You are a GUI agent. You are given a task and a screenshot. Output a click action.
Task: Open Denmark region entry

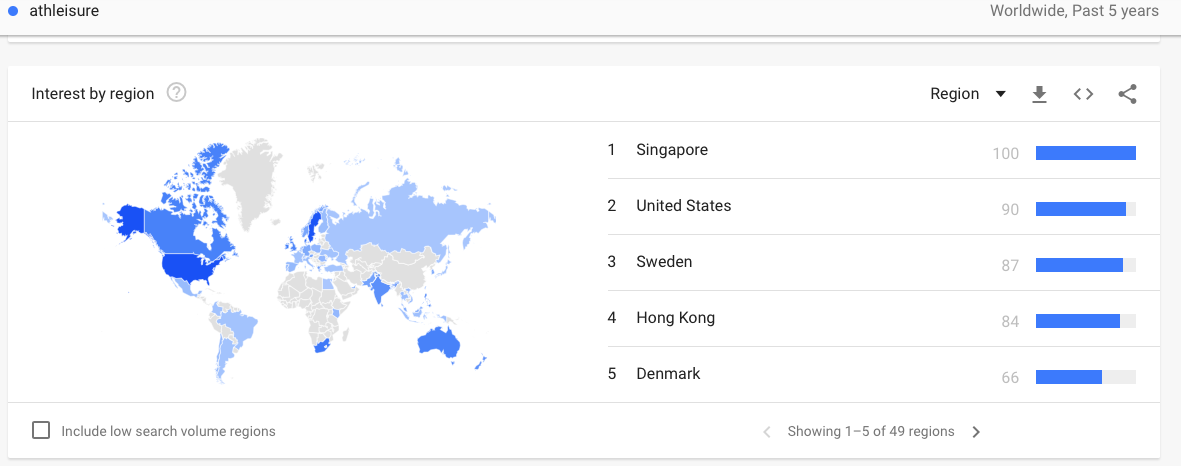tap(668, 374)
